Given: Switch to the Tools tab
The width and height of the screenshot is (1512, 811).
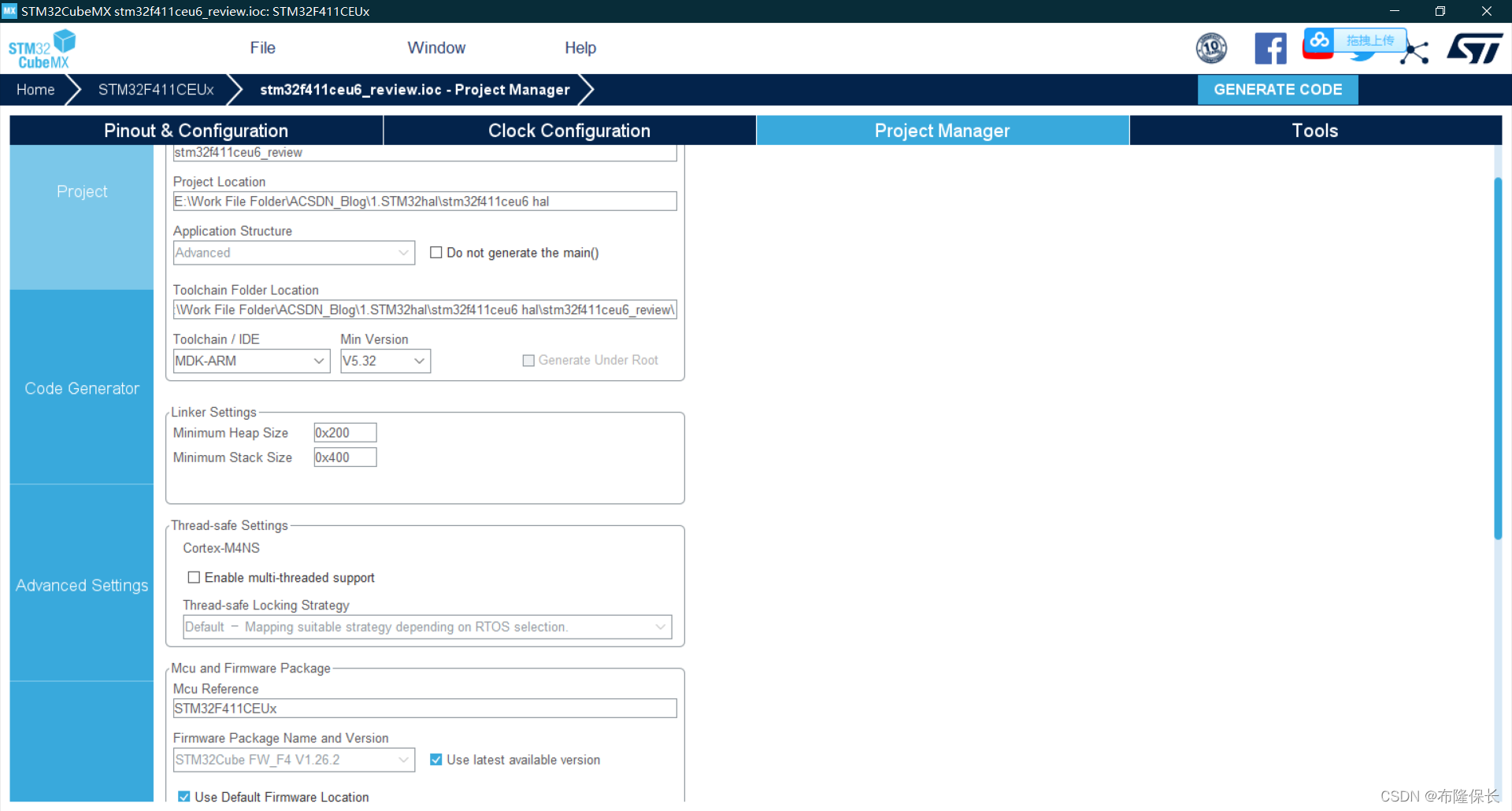Looking at the screenshot, I should pyautogui.click(x=1315, y=131).
